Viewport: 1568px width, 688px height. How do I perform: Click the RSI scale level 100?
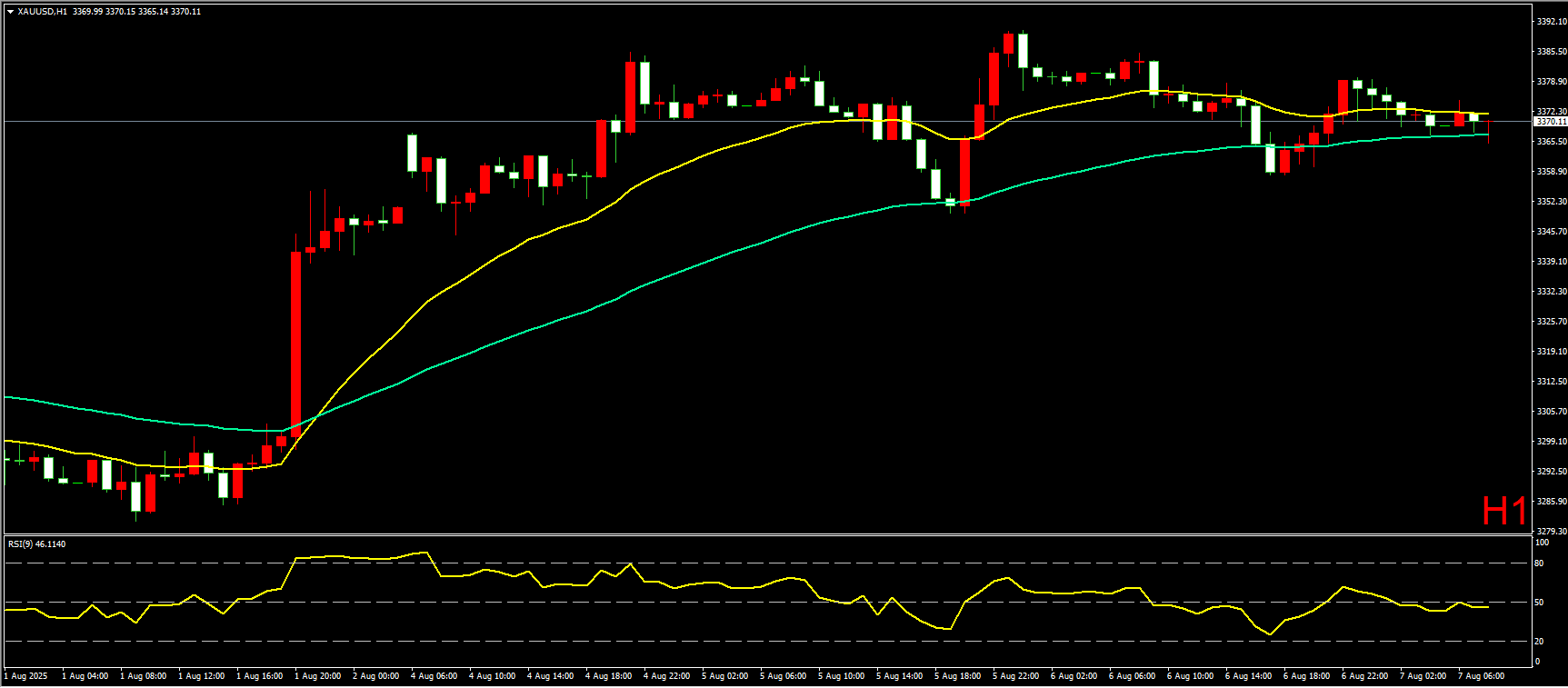tap(1542, 543)
